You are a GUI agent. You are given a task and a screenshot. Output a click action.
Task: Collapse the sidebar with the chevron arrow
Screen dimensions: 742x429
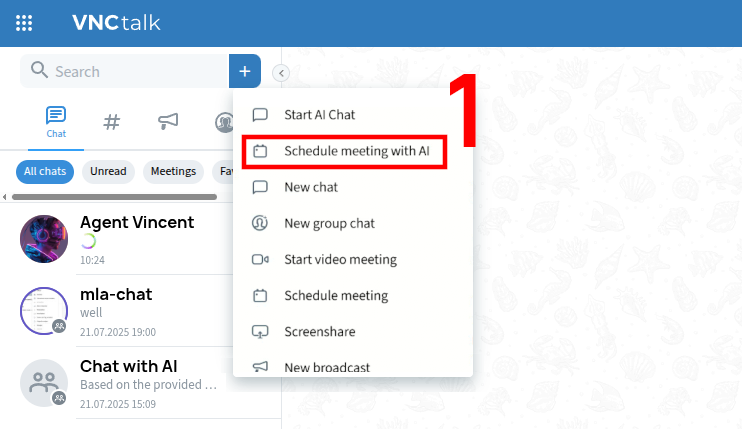tap(281, 72)
